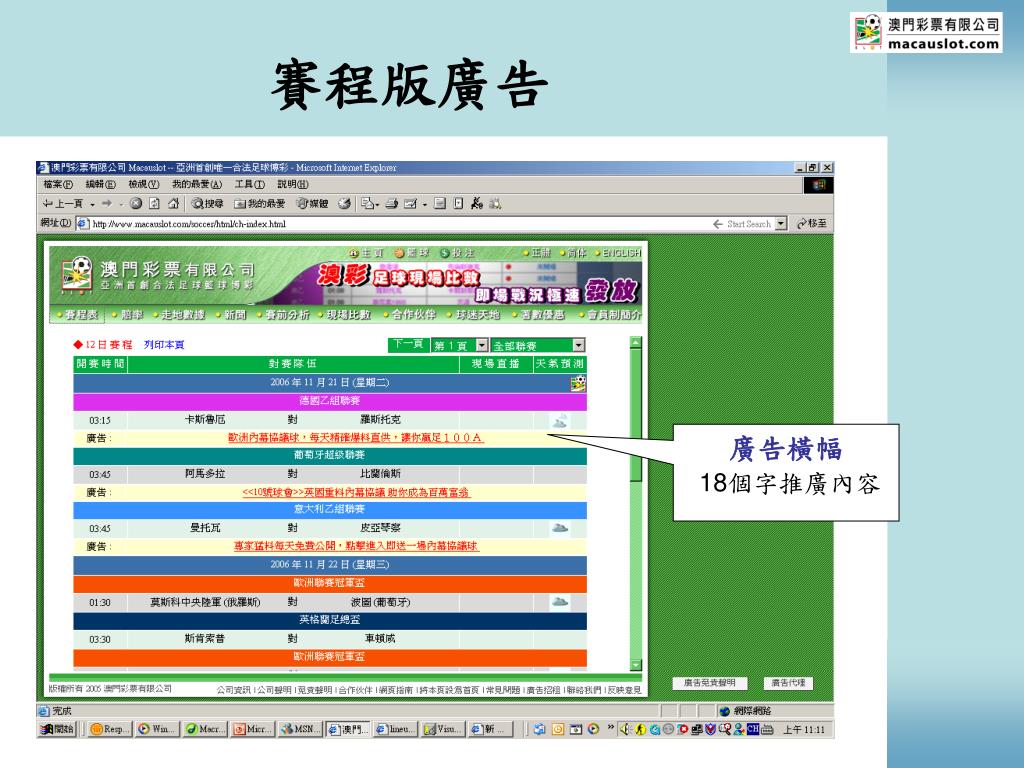Open the 搜尋 search pane
Viewport: 1024px width, 768px height.
point(207,204)
